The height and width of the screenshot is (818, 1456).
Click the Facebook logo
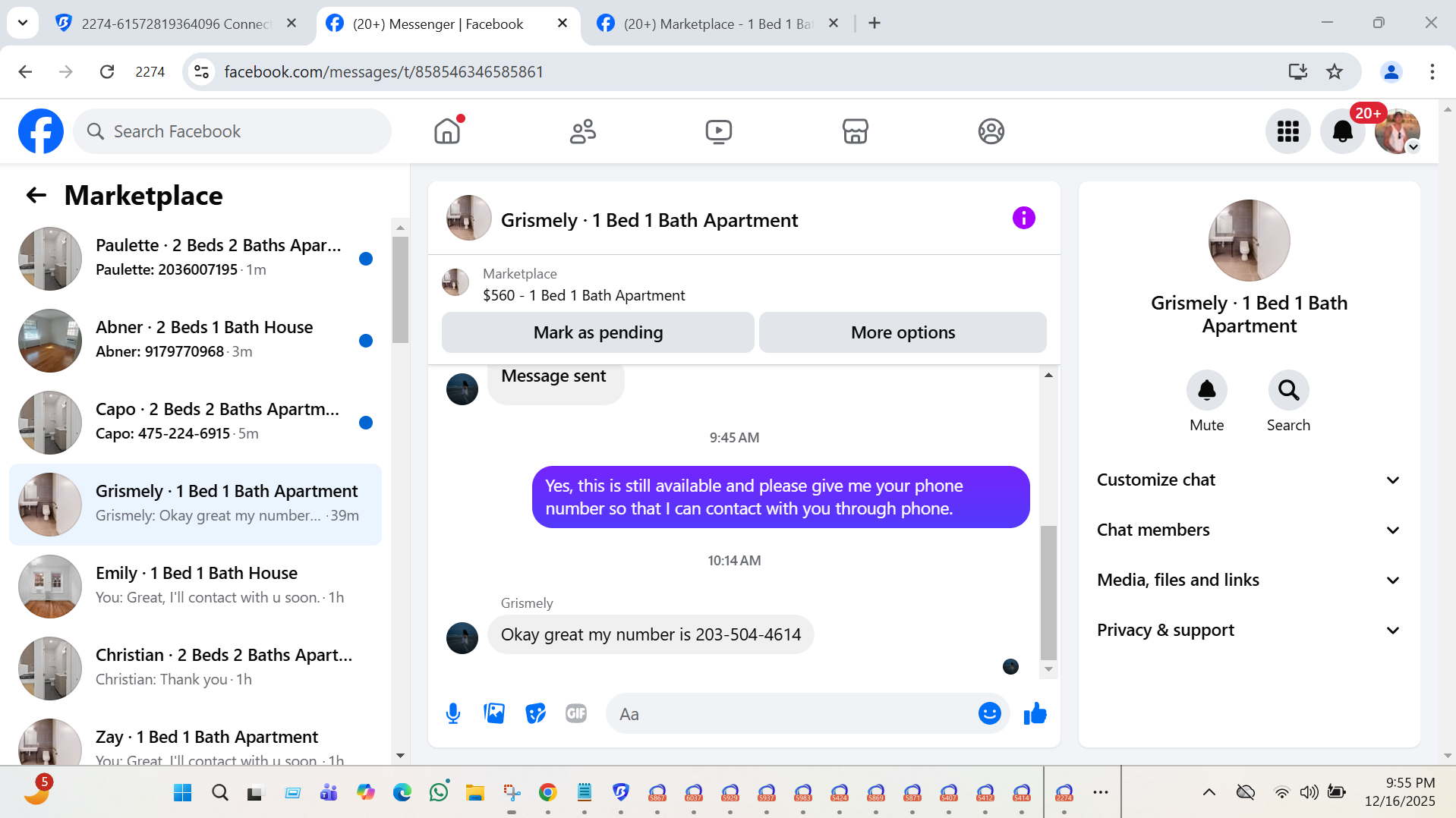(41, 131)
